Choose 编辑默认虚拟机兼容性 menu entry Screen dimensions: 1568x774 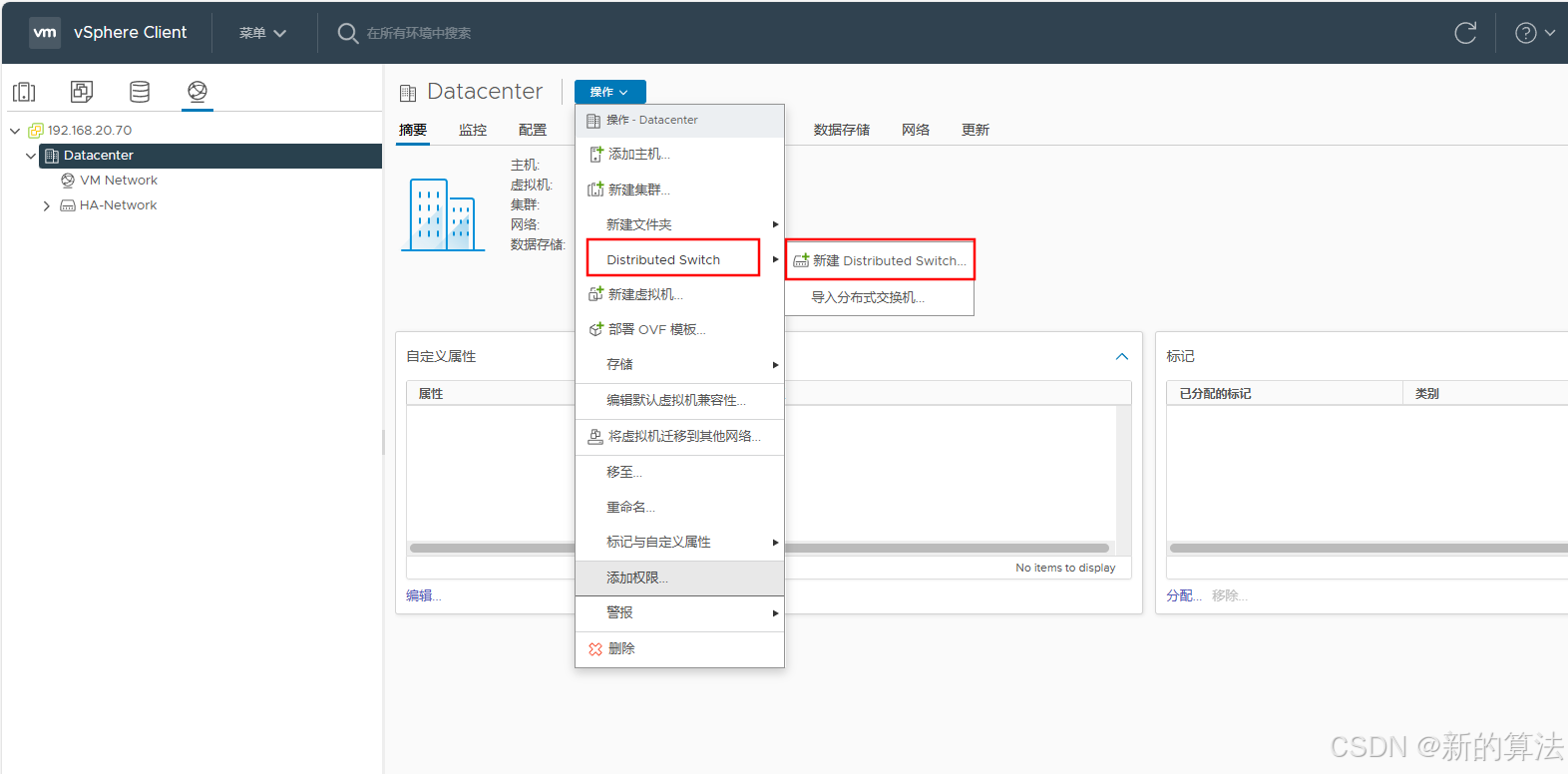coord(679,400)
